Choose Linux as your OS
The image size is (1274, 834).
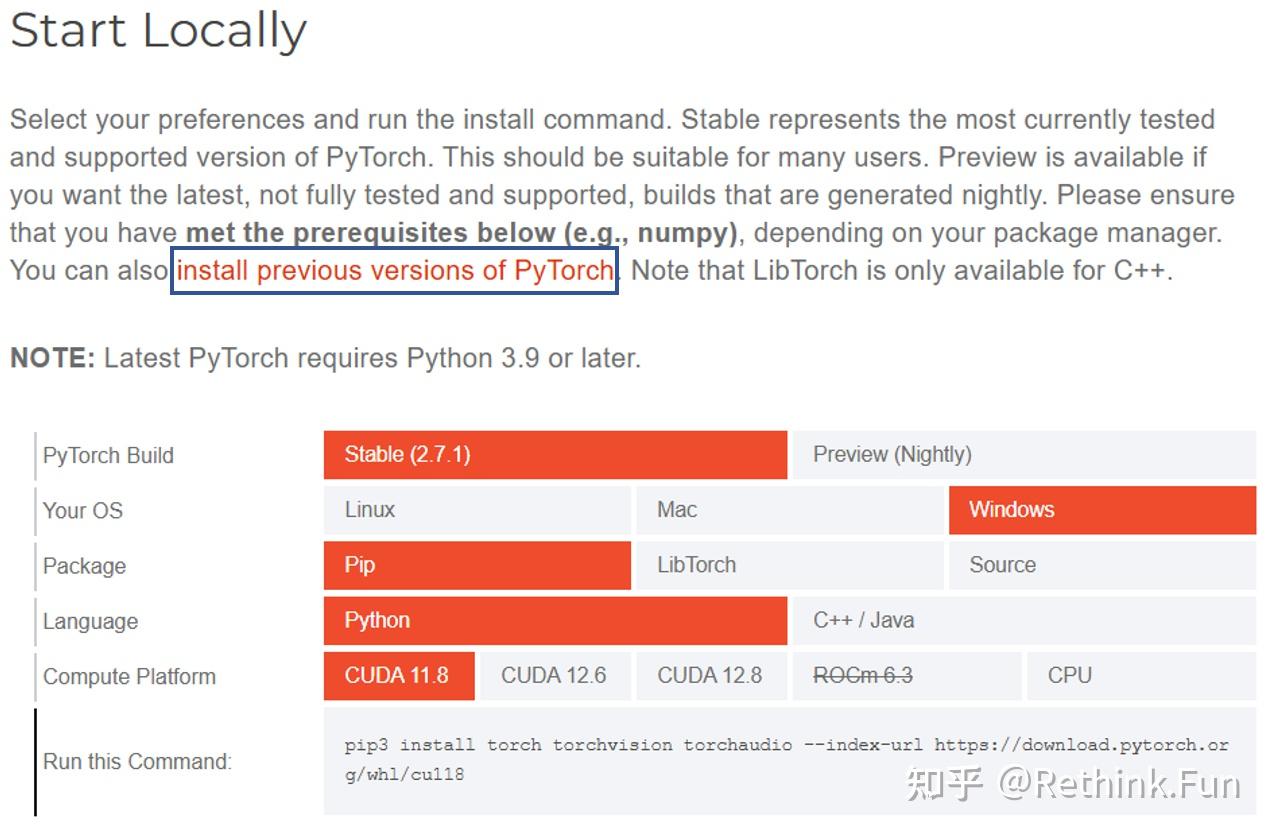click(476, 510)
